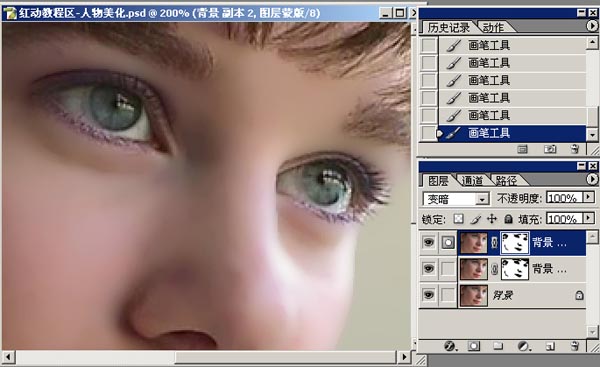Click the padlock on the 背景 layer

click(x=579, y=295)
